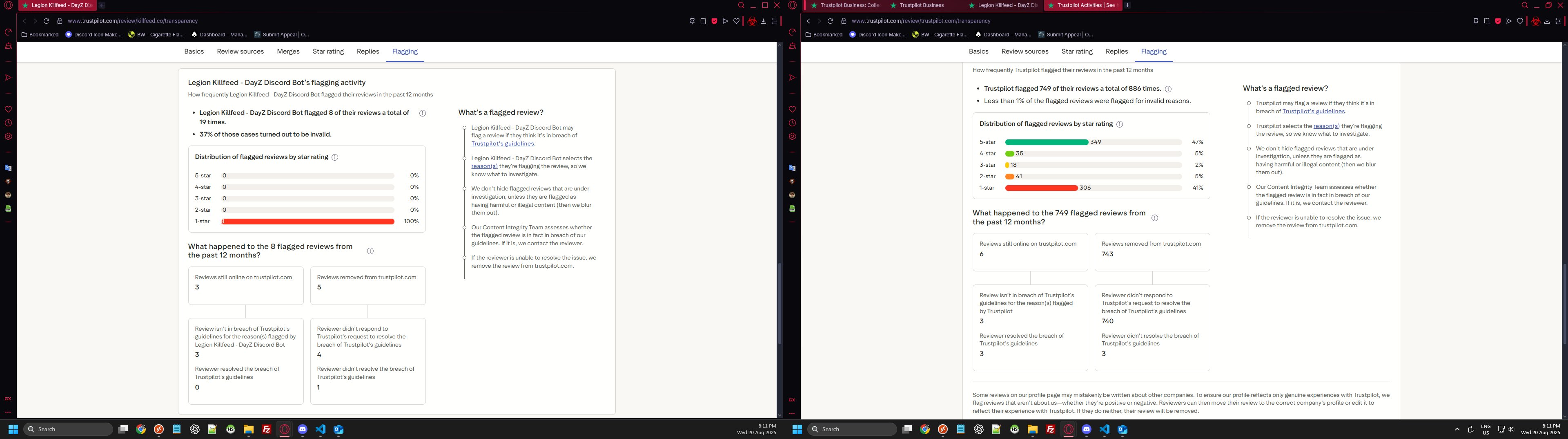Click the biohazard extension icon in trustpilot.com window

(1536, 21)
